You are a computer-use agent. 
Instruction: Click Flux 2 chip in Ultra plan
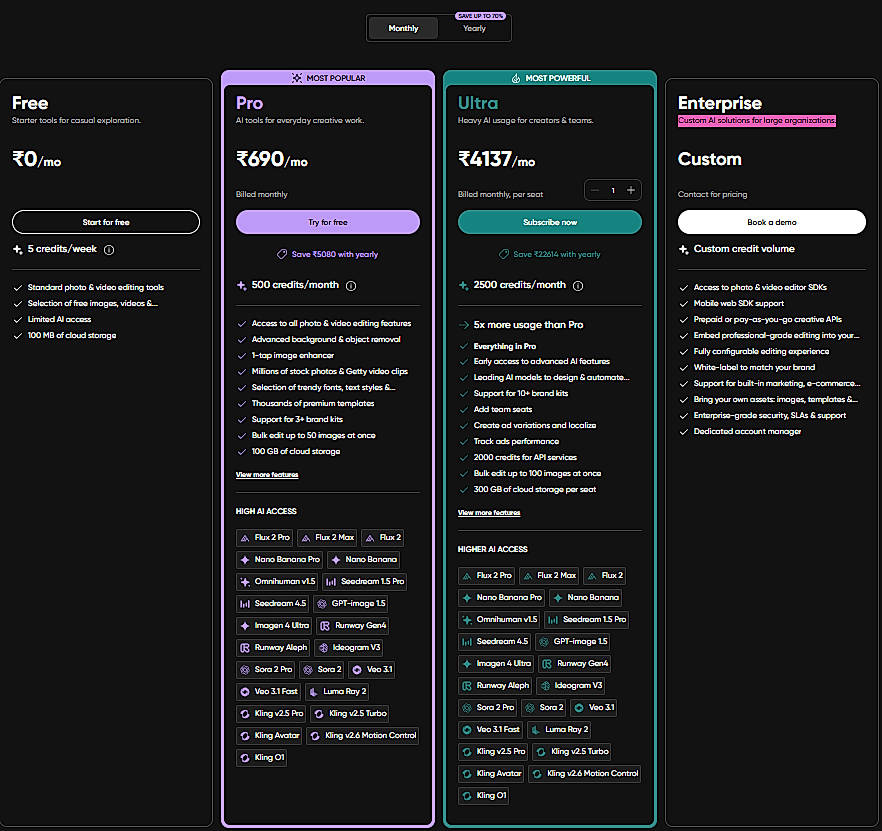point(605,576)
